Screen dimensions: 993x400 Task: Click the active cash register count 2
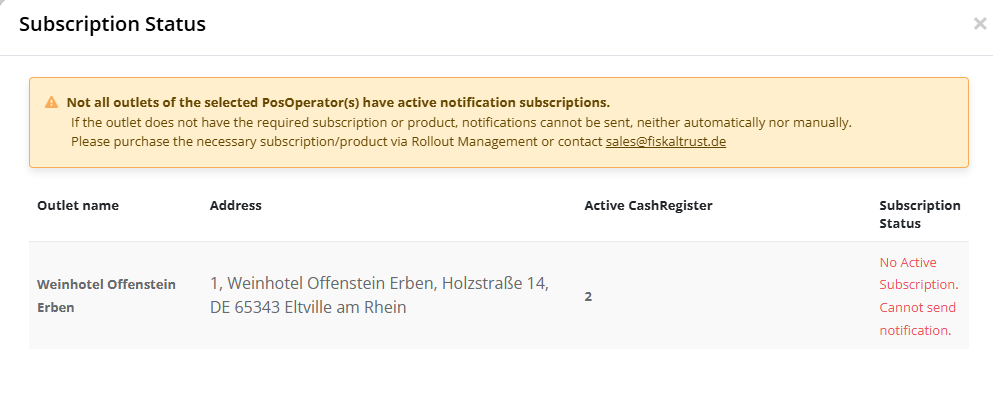pos(588,296)
